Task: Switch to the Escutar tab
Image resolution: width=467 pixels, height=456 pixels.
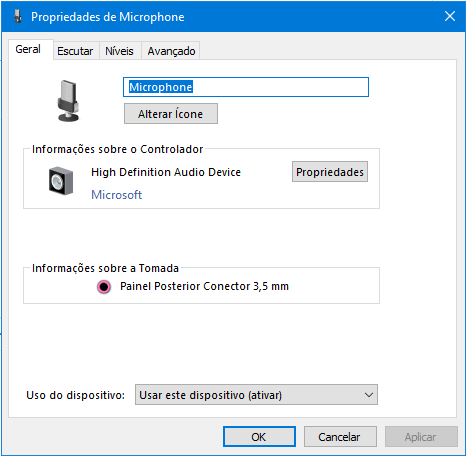Action: (x=75, y=51)
